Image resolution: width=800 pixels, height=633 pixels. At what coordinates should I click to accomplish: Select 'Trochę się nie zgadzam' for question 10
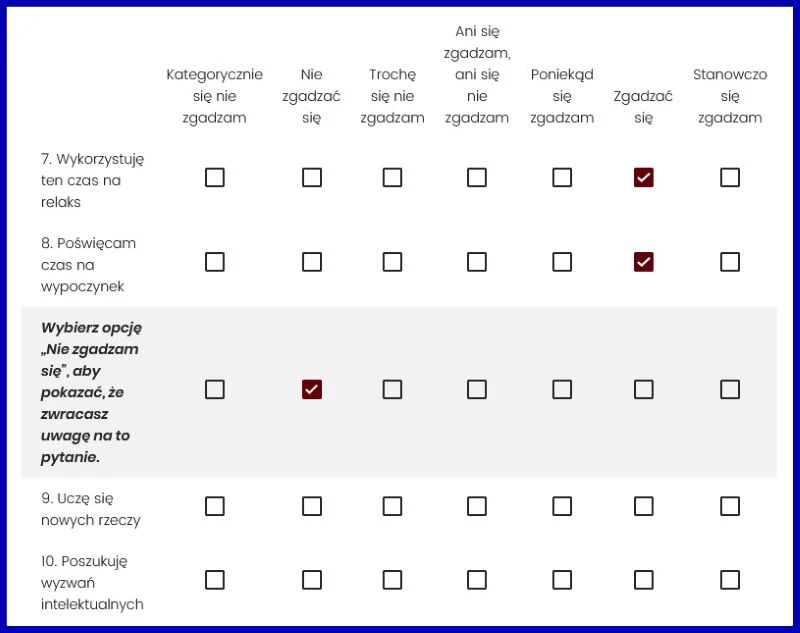(x=392, y=580)
